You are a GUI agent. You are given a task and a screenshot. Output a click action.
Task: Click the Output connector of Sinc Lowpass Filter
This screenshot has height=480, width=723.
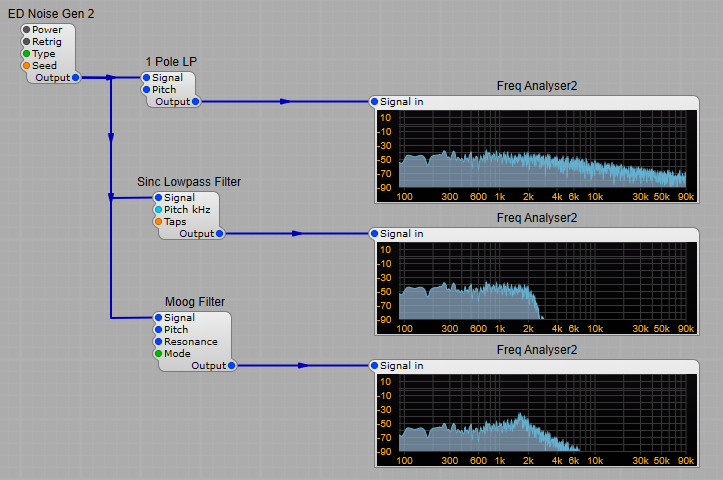219,233
